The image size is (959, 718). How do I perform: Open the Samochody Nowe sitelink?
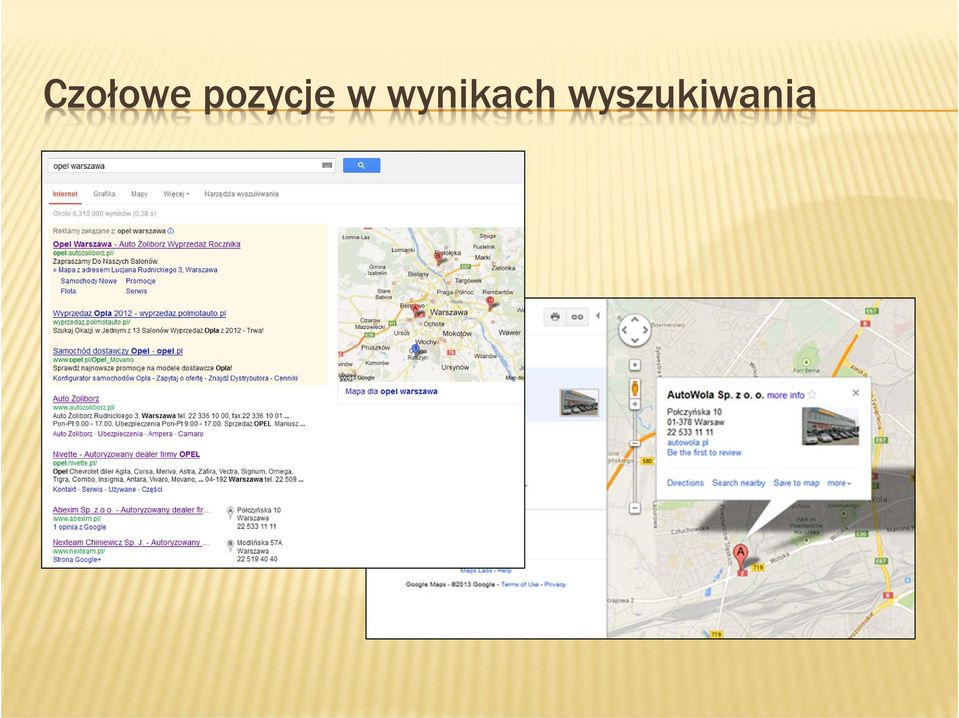(x=89, y=281)
